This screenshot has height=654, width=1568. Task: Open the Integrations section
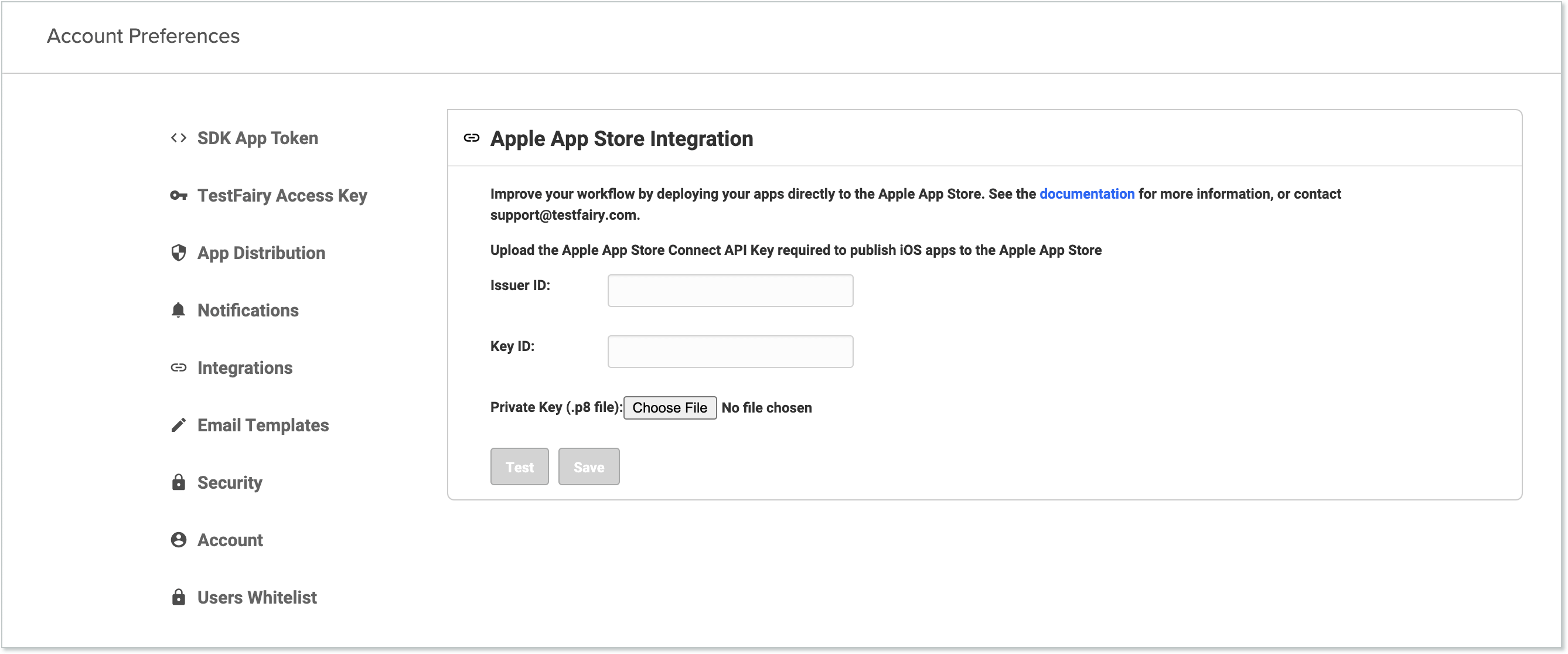pos(244,367)
